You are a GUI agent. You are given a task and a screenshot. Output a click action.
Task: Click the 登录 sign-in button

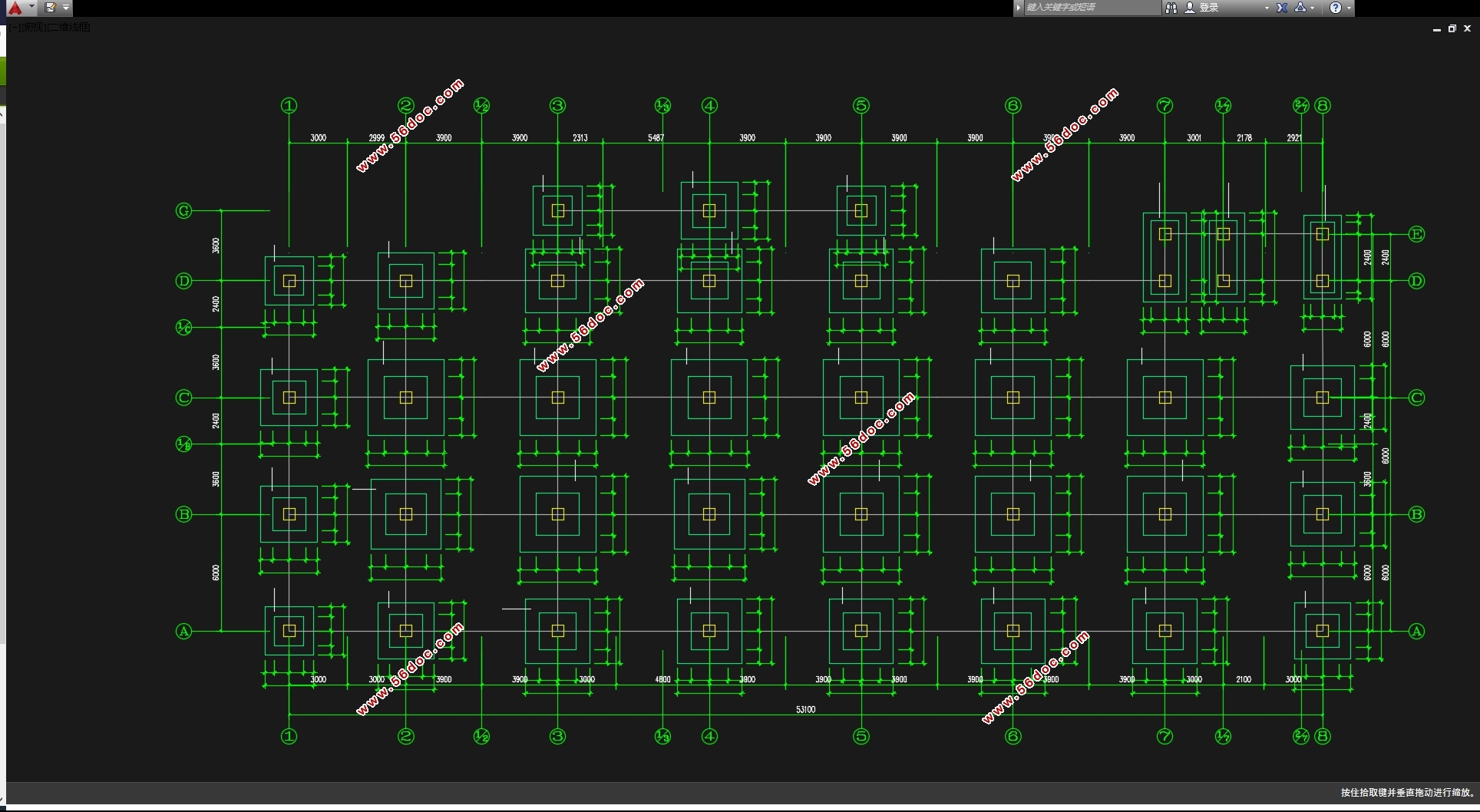click(x=1209, y=8)
